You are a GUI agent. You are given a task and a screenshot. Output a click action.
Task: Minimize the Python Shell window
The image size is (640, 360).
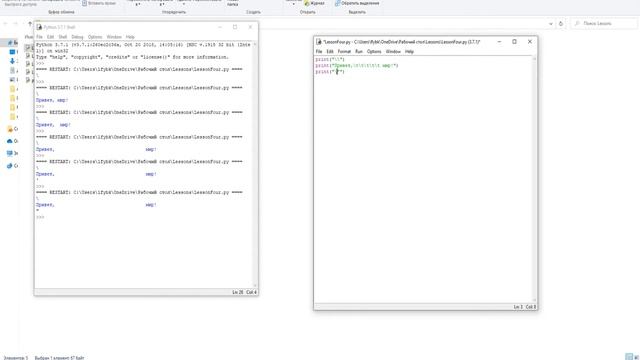tap(220, 27)
